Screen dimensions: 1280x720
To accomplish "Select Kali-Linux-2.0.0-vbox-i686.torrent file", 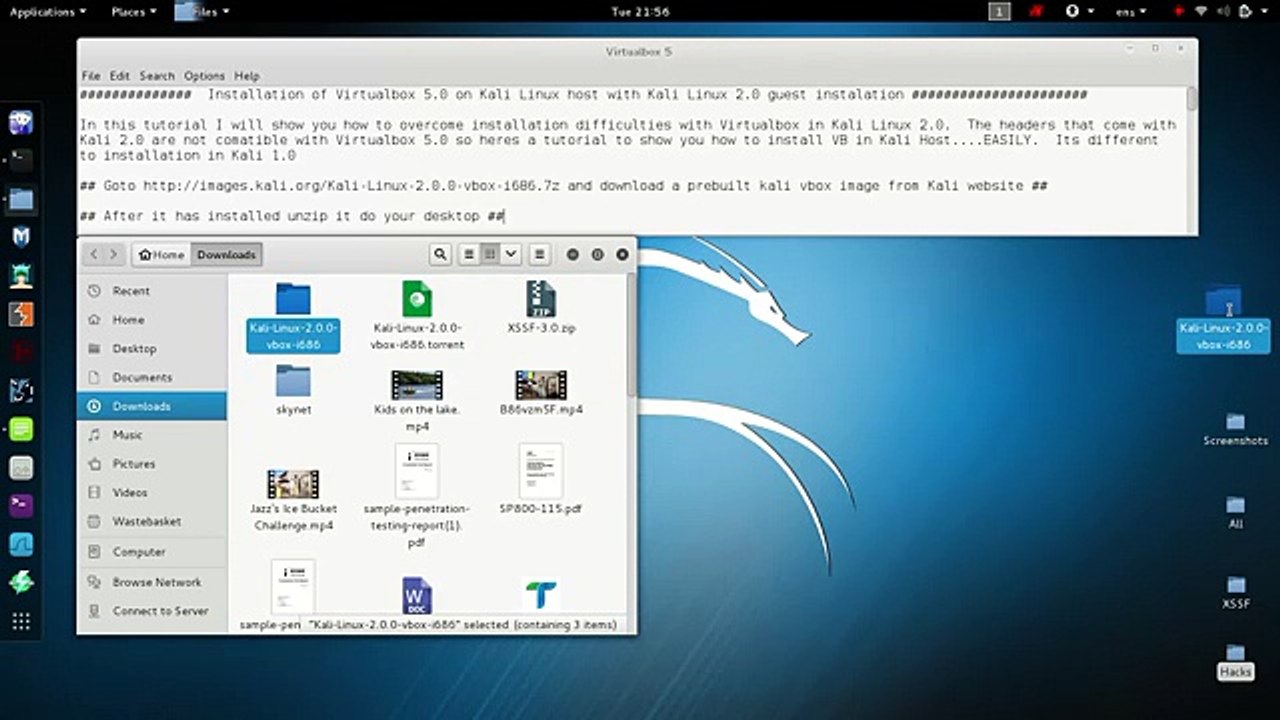I will coord(417,316).
